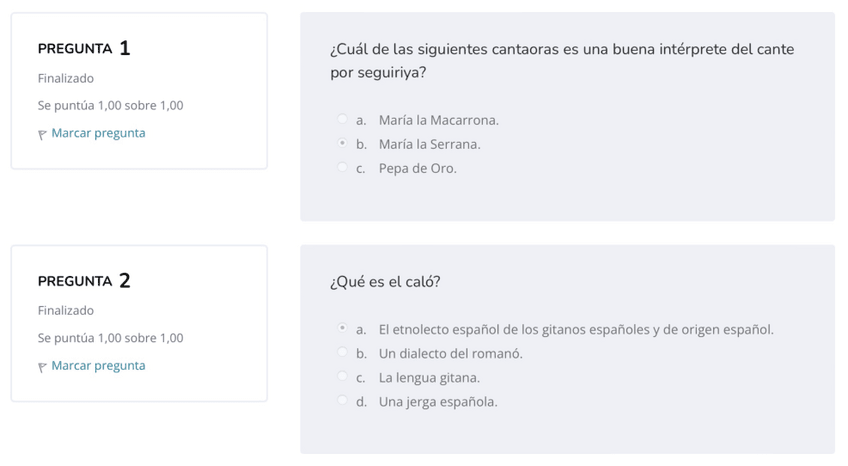Click the PREGUNTA 2 heading
The image size is (848, 466).
pos(84,281)
